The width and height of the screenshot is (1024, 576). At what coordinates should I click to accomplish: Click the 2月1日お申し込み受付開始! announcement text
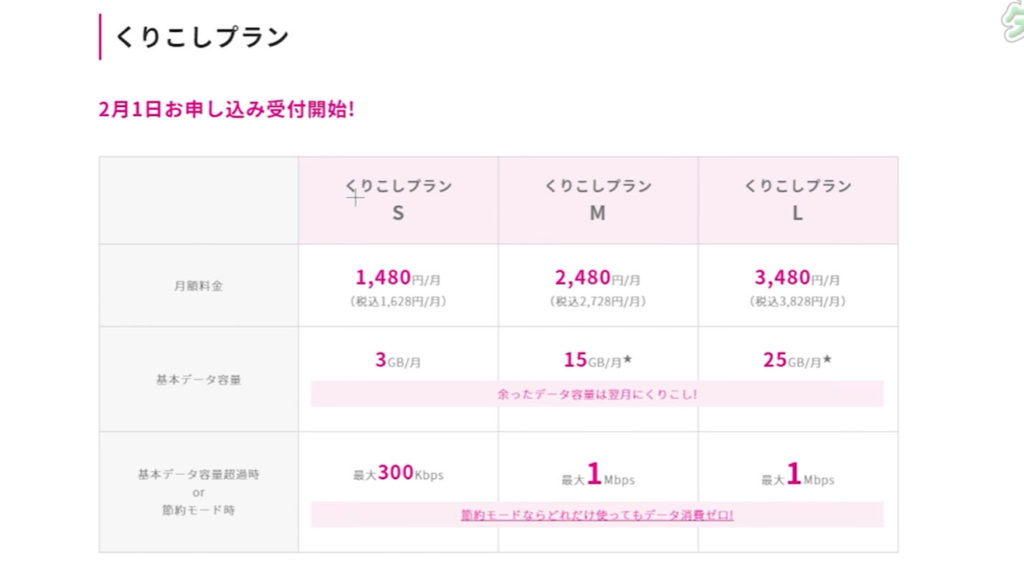click(227, 109)
